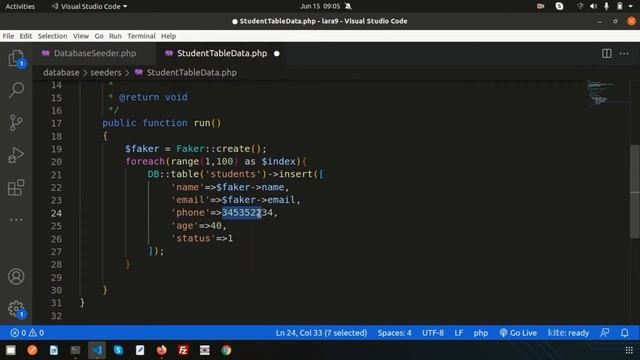Open Activities overview
640x360 pixels.
point(20,6)
